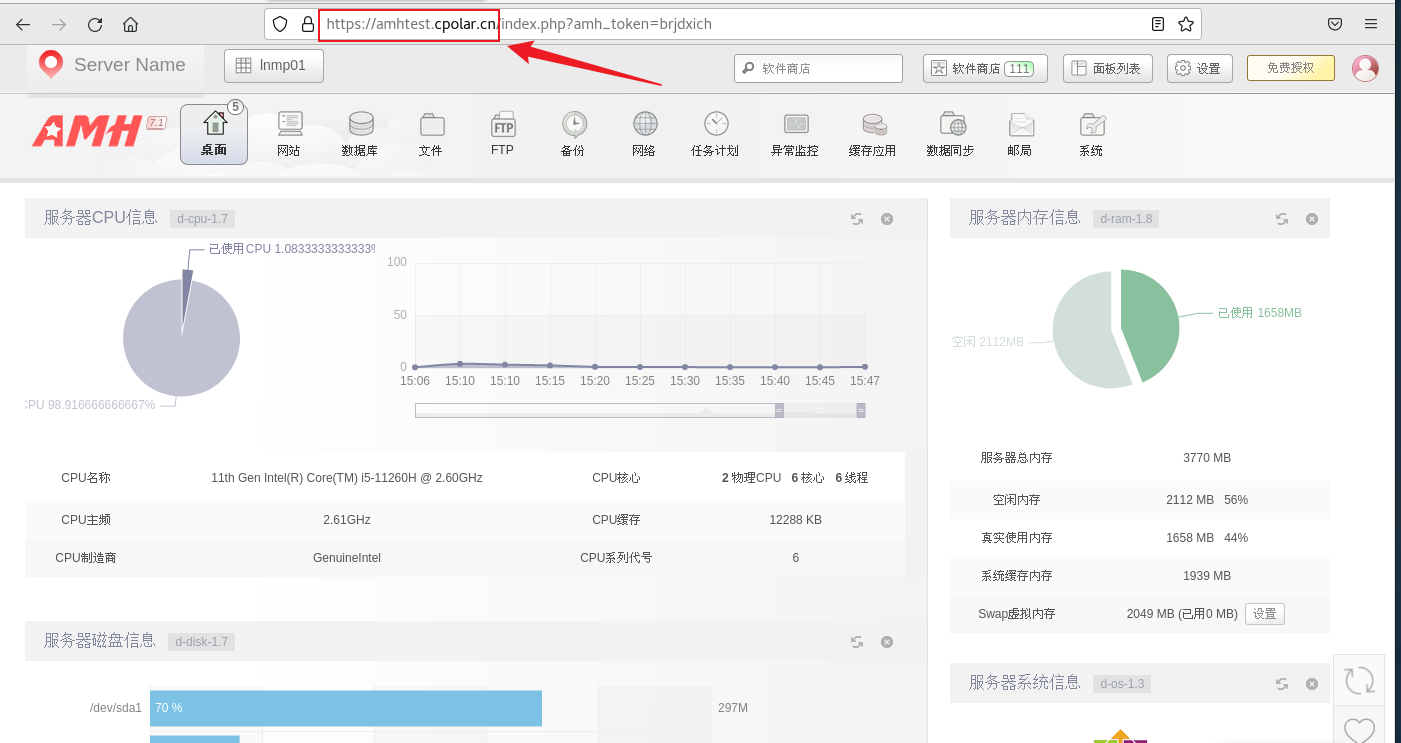Image resolution: width=1401 pixels, height=743 pixels.
Task: Click the 12288 KB CPU cache value
Action: click(x=796, y=520)
